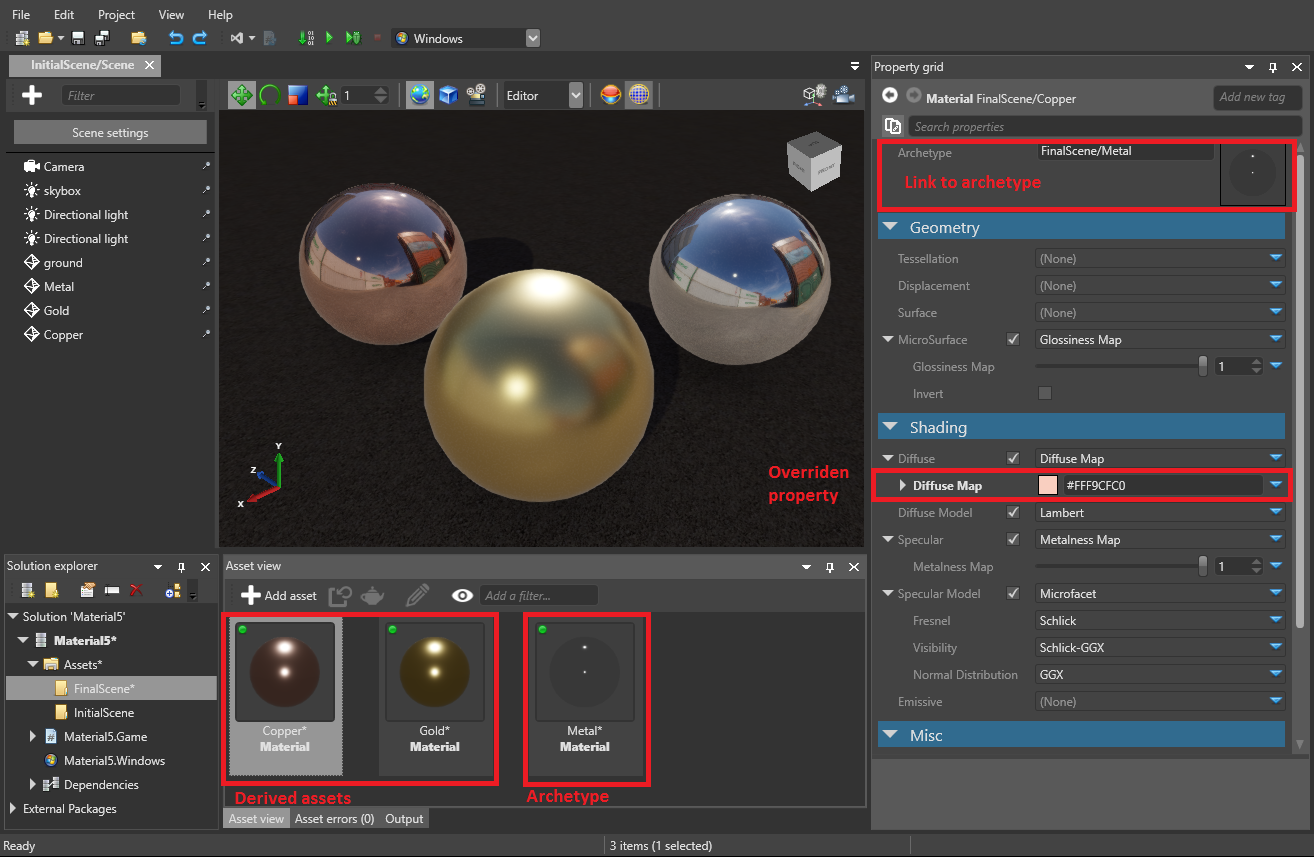Screen dimensions: 1314x857
Task: Click the edit pencil icon in Asset view
Action: (x=417, y=595)
